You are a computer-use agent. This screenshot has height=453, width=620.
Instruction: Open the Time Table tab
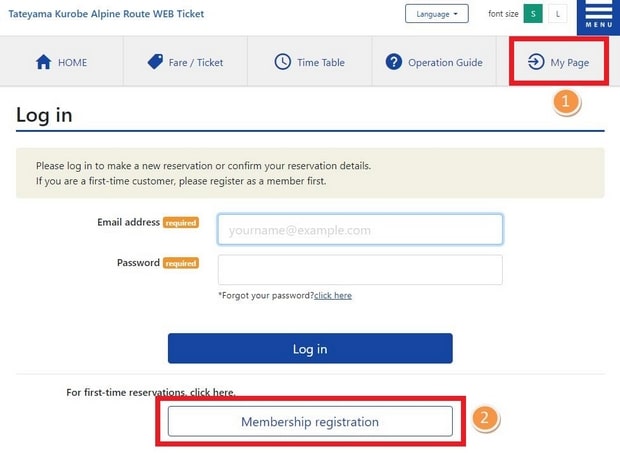pos(310,61)
